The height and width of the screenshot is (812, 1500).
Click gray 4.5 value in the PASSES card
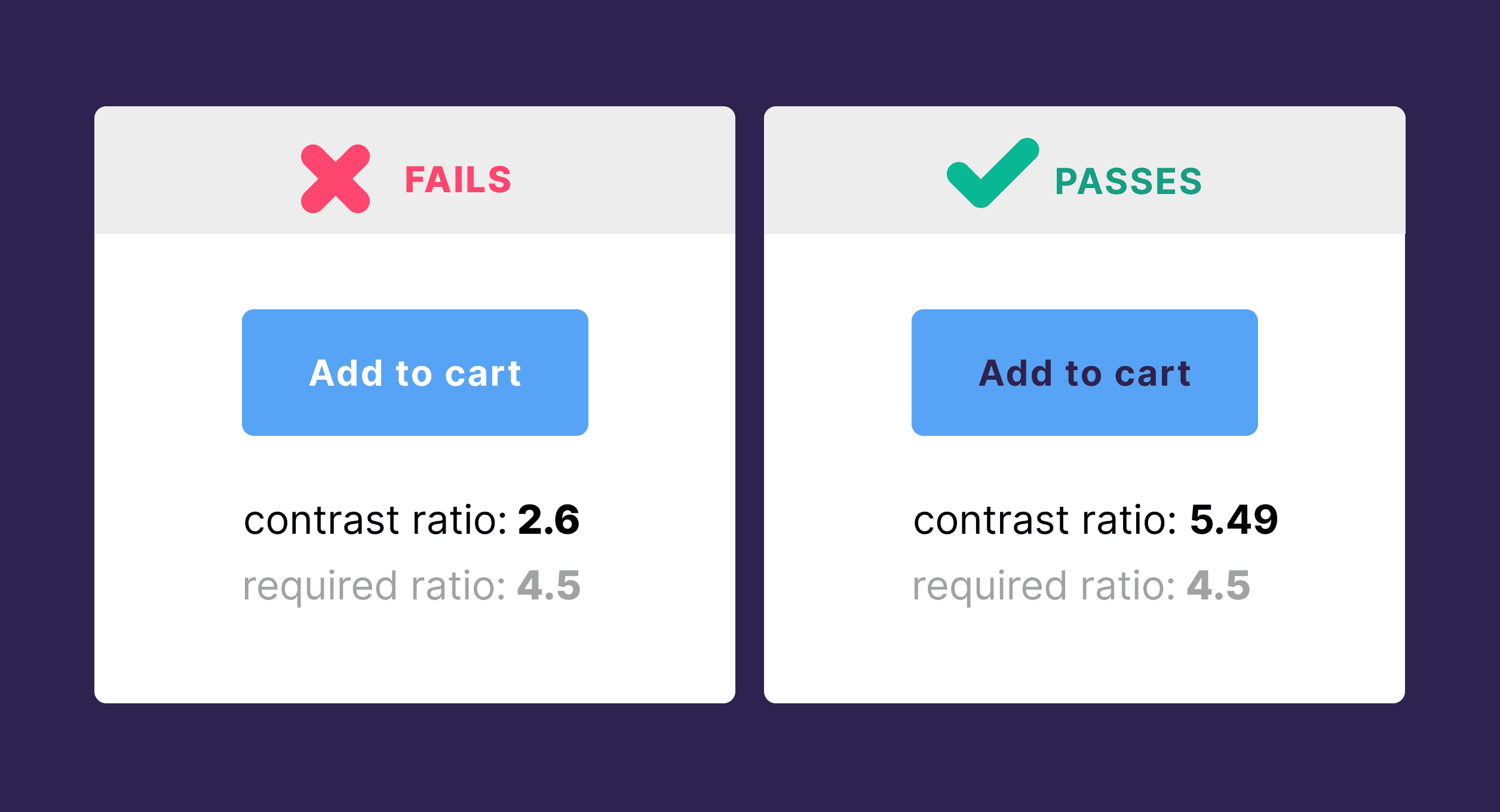(x=1218, y=586)
